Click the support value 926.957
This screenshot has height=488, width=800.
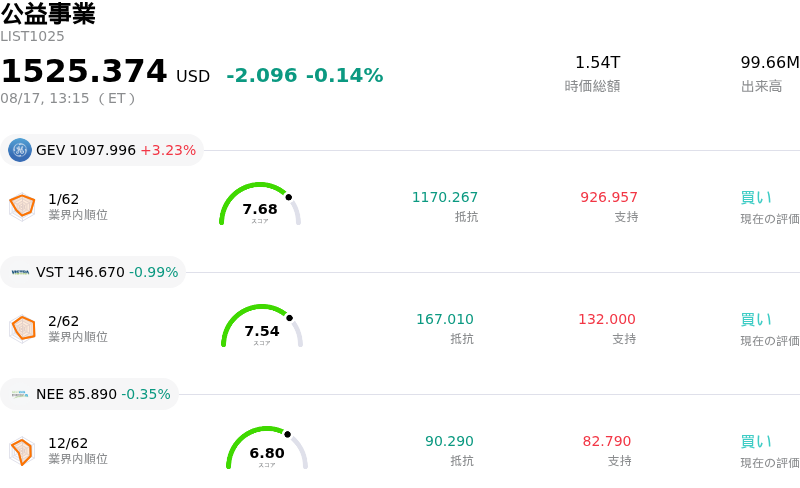(x=609, y=197)
